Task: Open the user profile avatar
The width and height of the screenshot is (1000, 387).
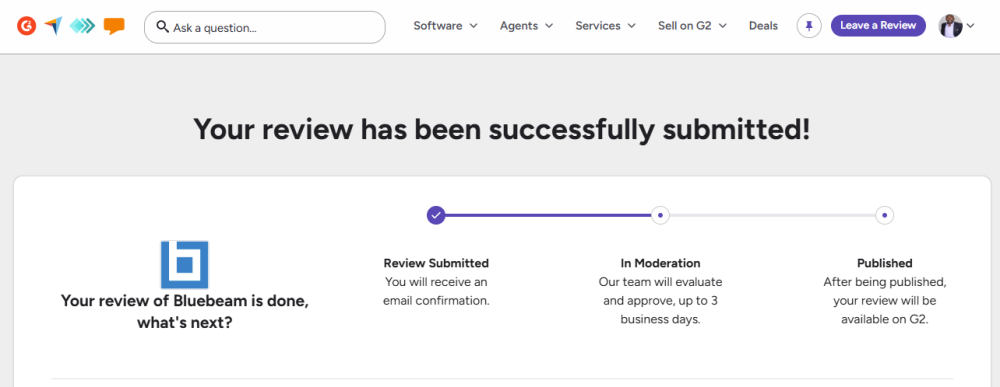Action: (950, 26)
